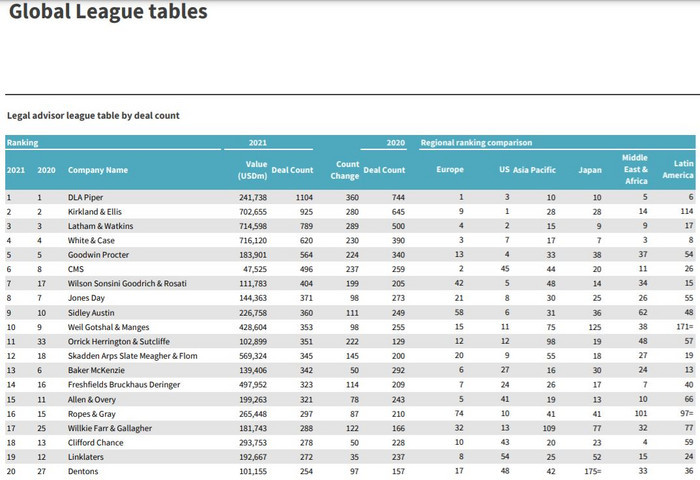Select 'Skadden Arps Slate Meagher & Flom'
700x480 pixels.
(x=133, y=356)
